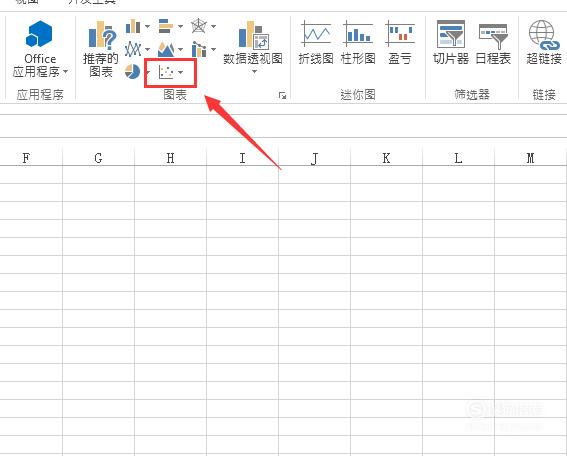Image resolution: width=567 pixels, height=456 pixels.
Task: Select column M header
Action: pyautogui.click(x=530, y=158)
